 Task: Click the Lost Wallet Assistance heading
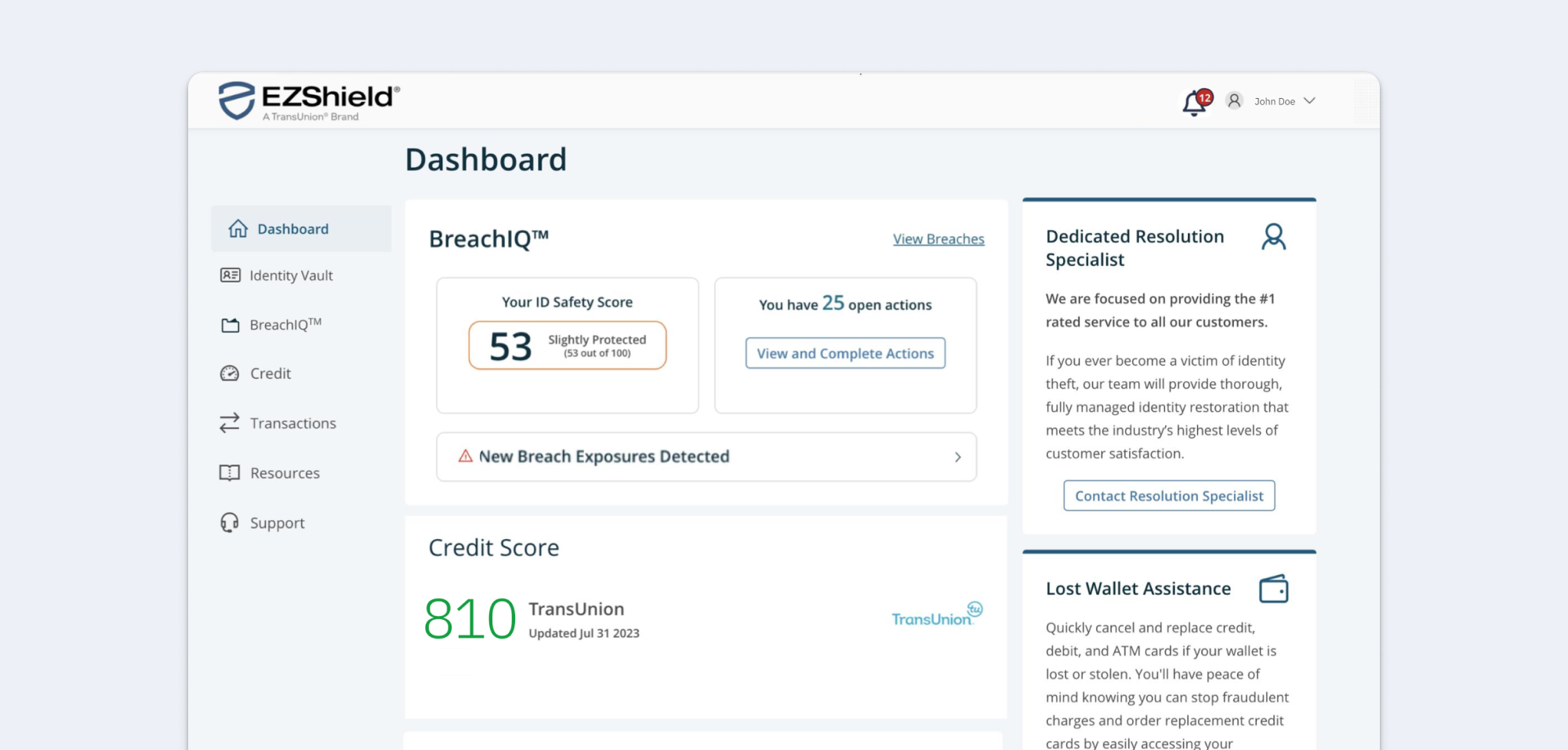point(1138,588)
